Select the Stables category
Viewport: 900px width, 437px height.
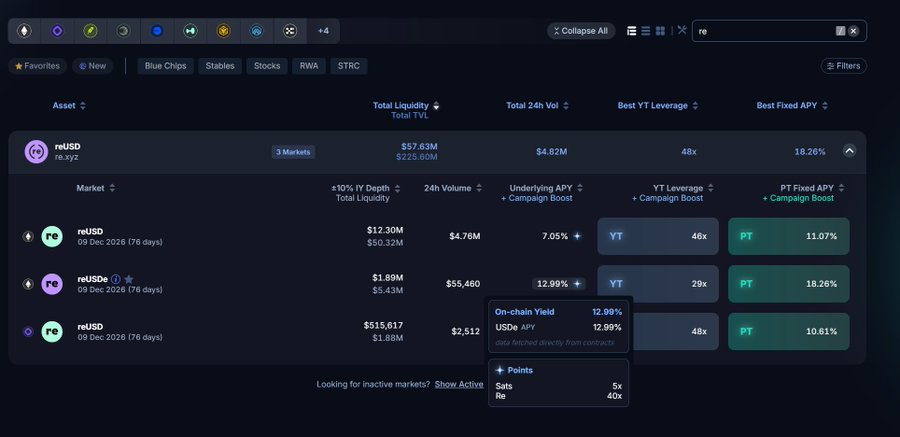pos(220,66)
